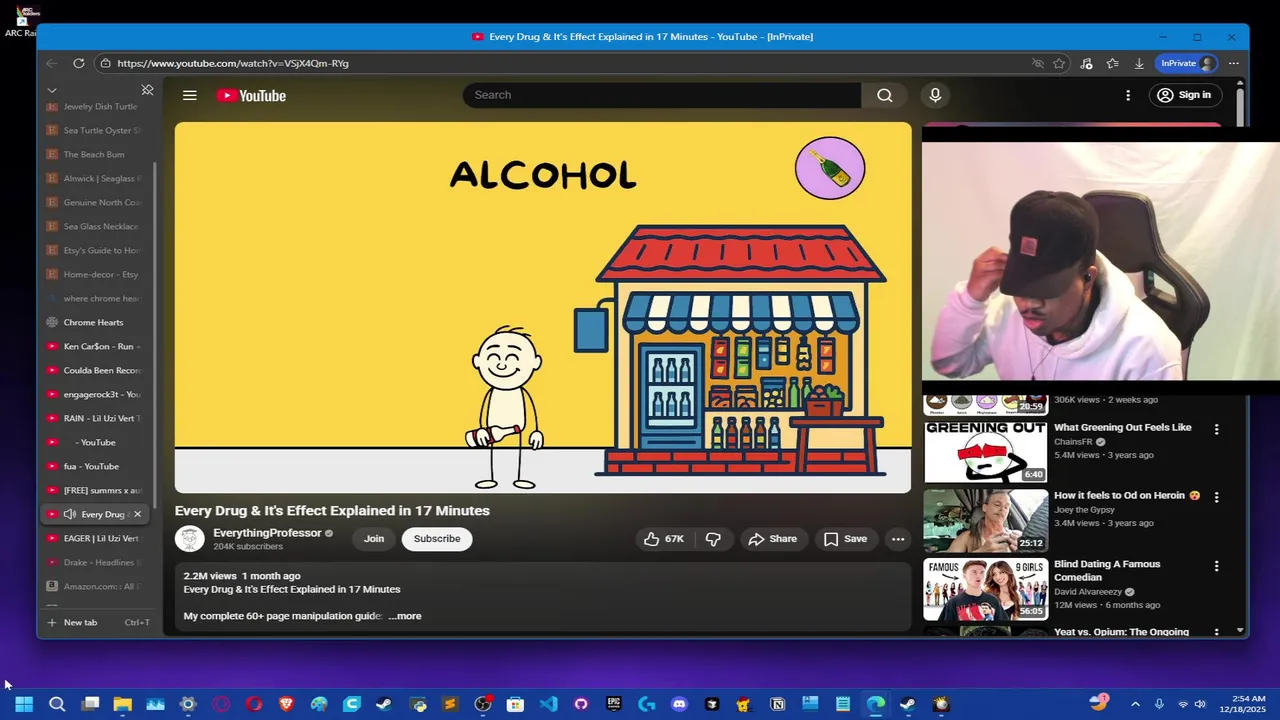The width and height of the screenshot is (1280, 720).
Task: Close the Every Drug tab
Action: tap(137, 514)
